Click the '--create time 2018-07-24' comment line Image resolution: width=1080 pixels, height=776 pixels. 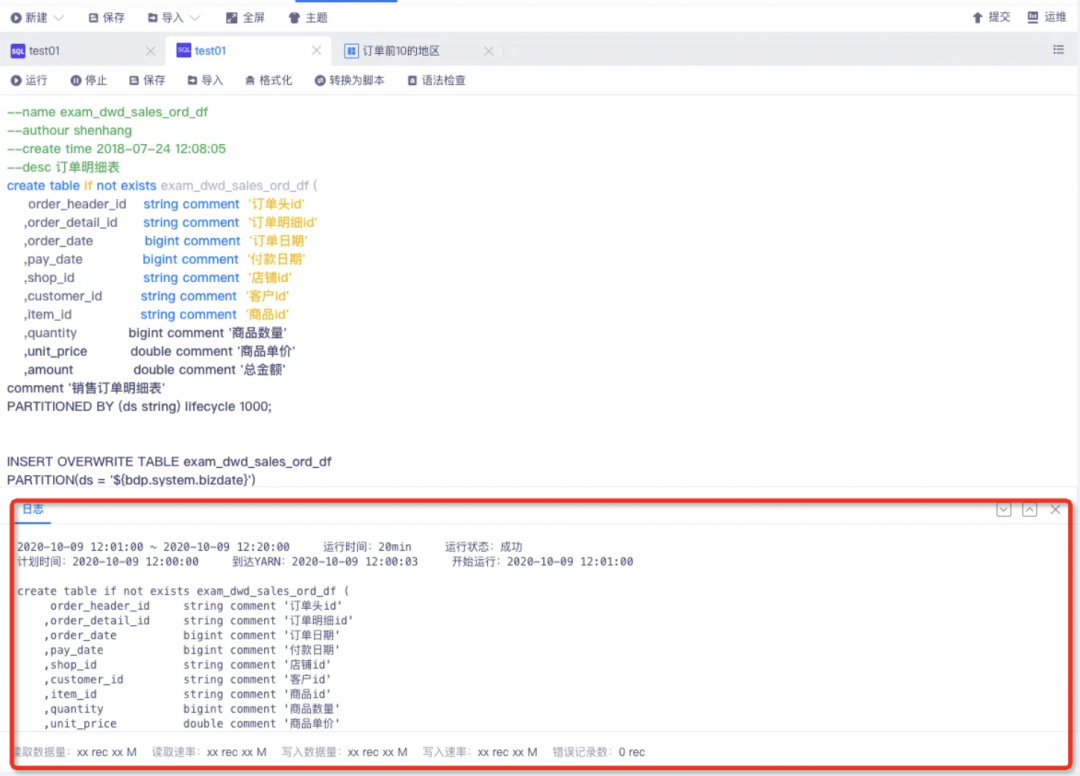[x=116, y=149]
